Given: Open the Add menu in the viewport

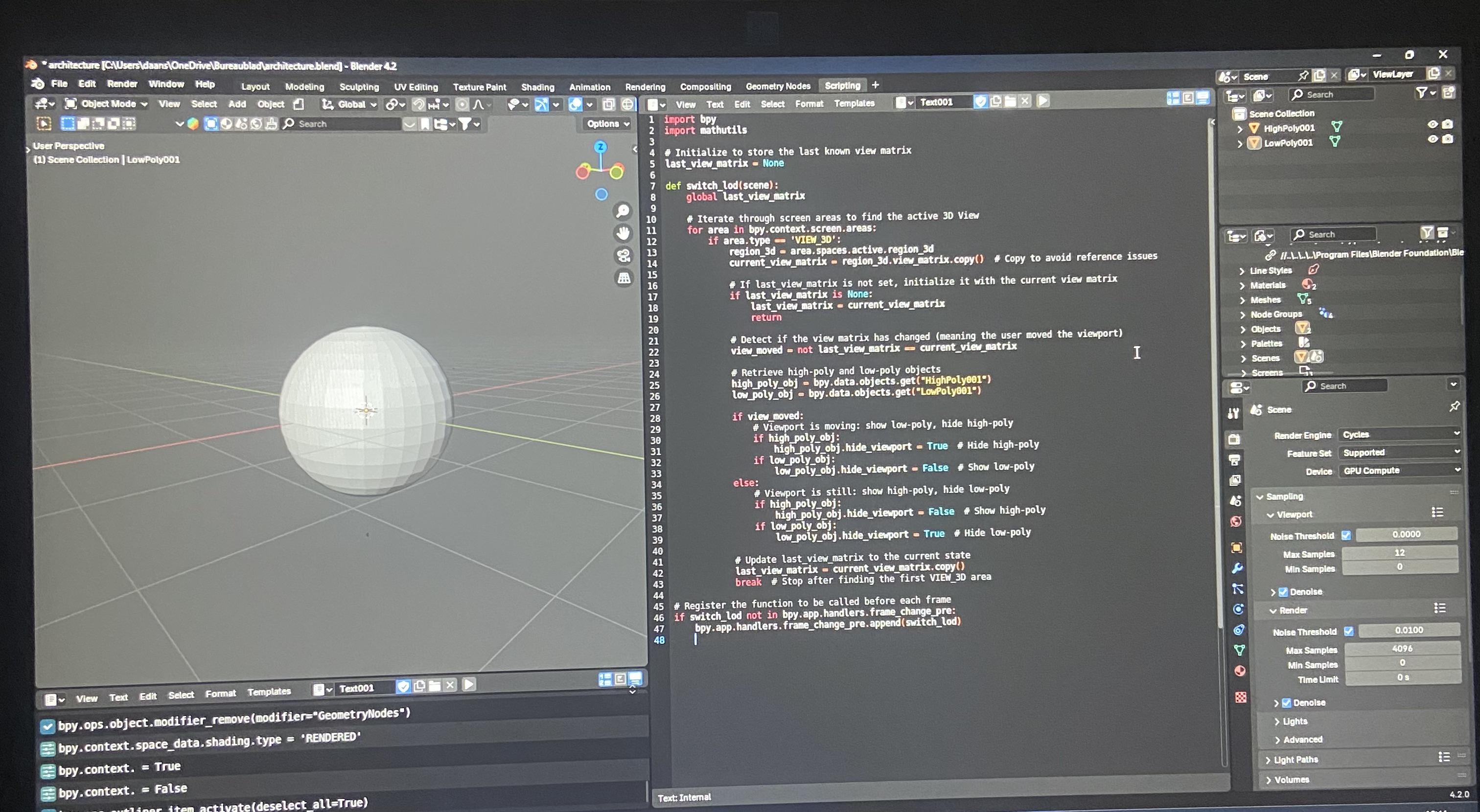Looking at the screenshot, I should tap(237, 104).
